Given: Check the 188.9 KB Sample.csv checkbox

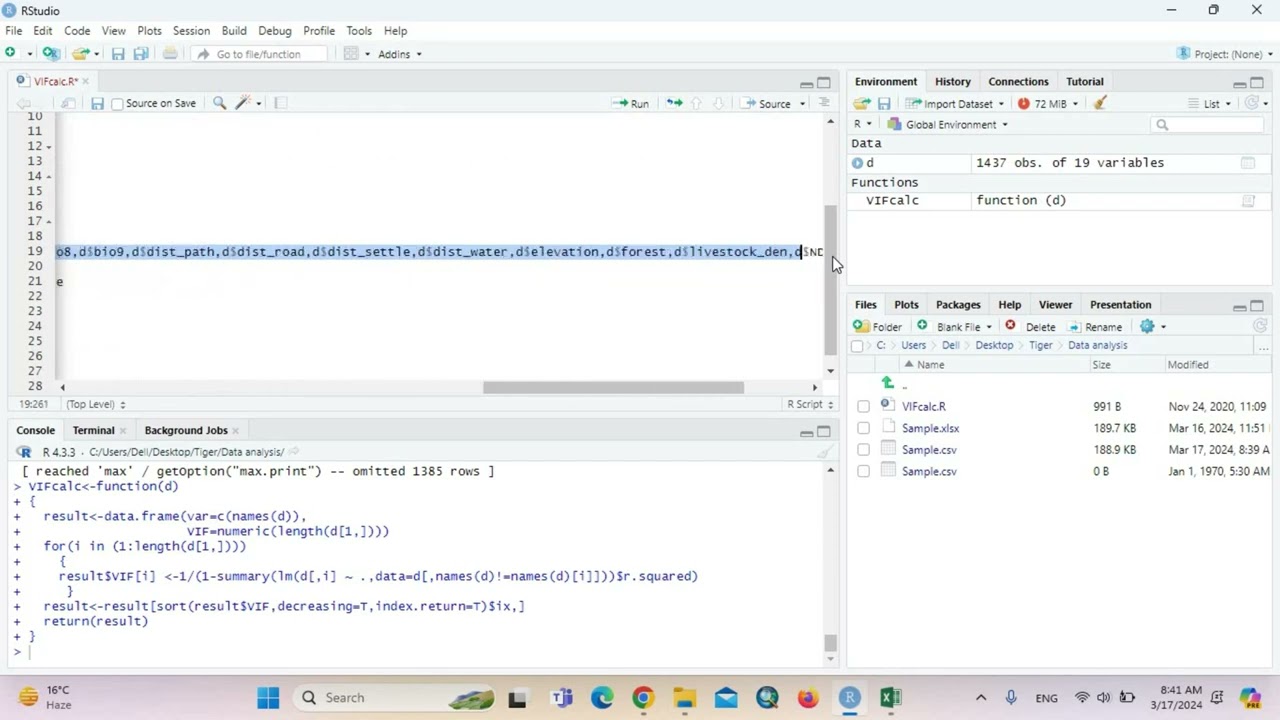Looking at the screenshot, I should coord(863,450).
